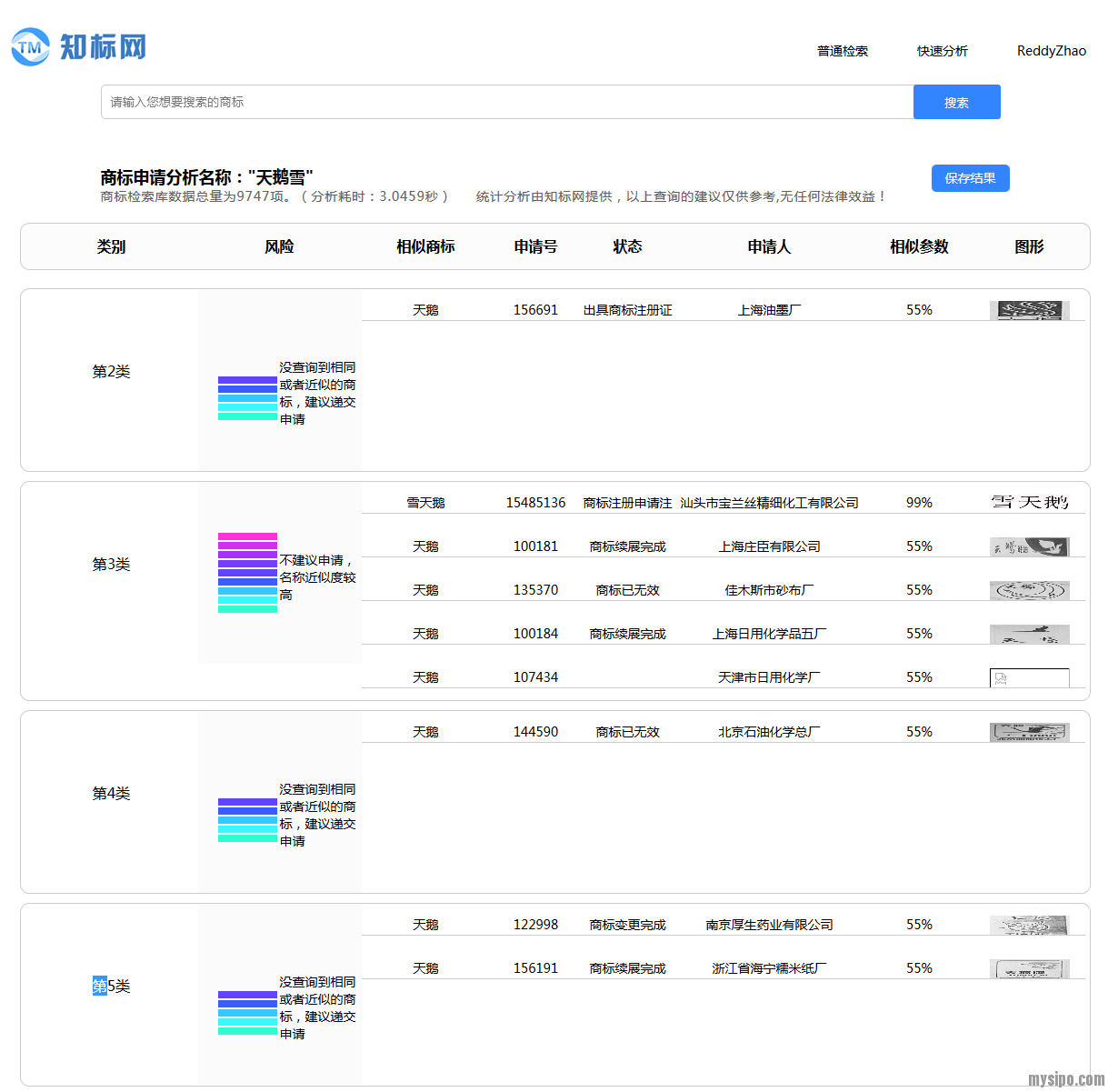
Task: Open the 雪天鹅 trademark image thumbnail
Action: (x=1029, y=502)
